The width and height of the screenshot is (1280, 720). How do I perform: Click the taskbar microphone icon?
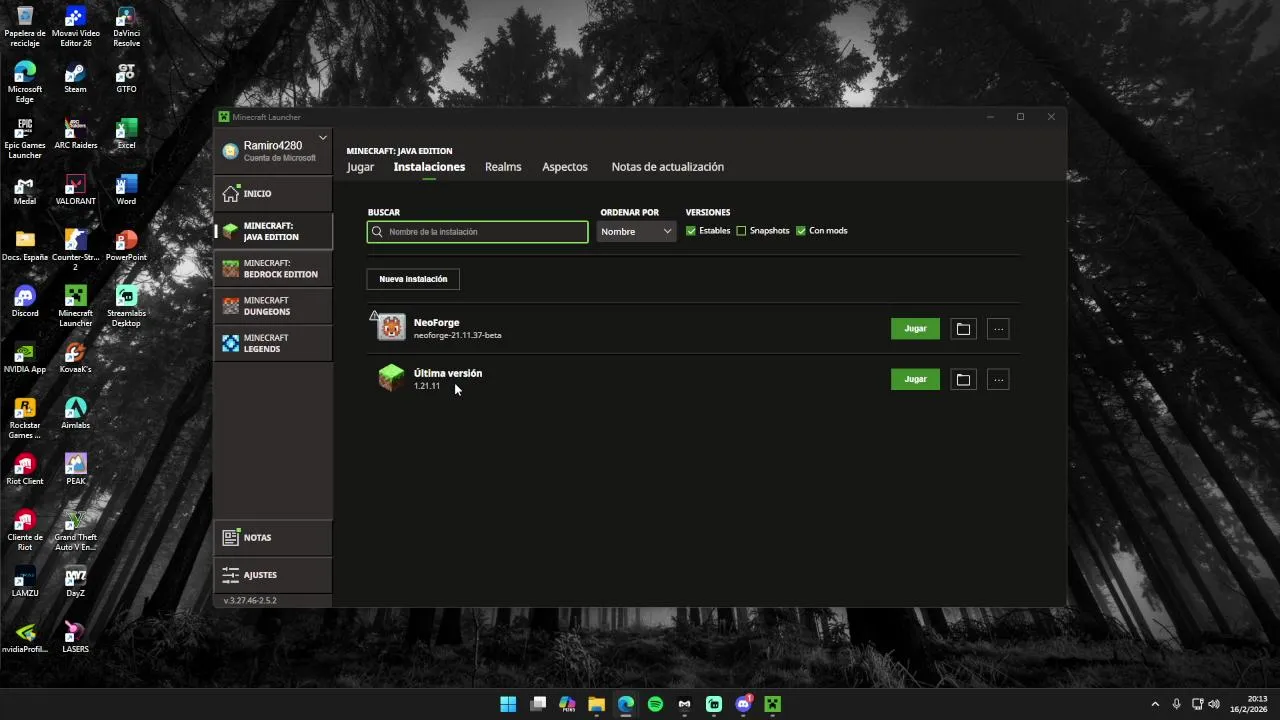(1176, 704)
